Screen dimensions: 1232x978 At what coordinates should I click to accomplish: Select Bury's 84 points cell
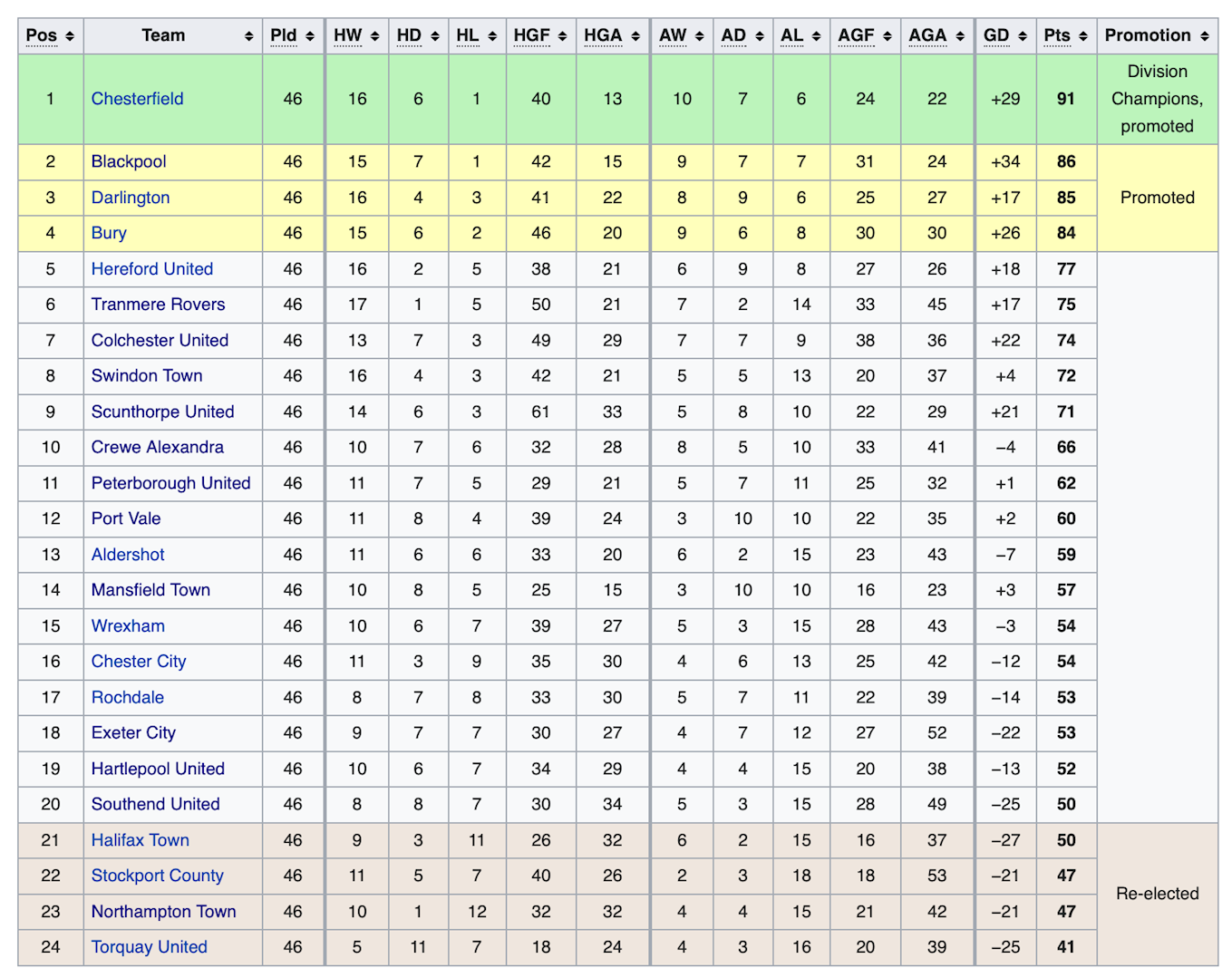(1067, 233)
